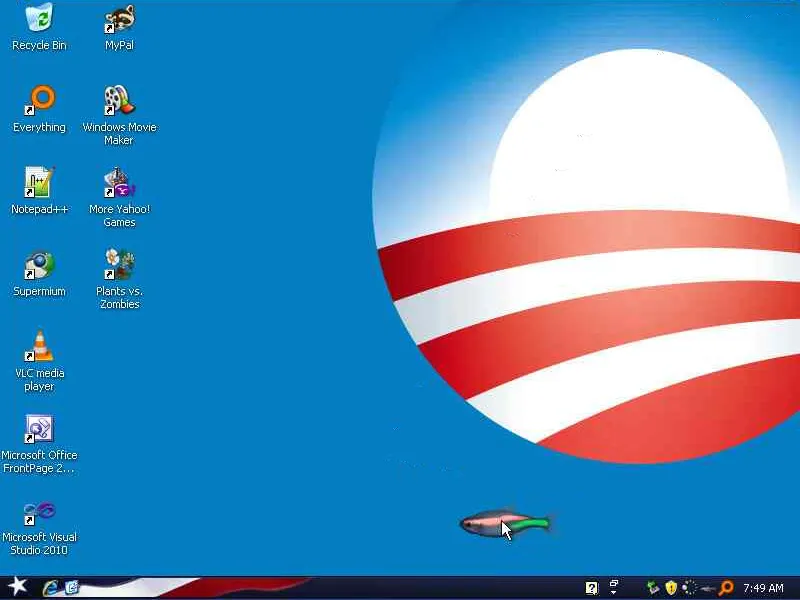The height and width of the screenshot is (600, 800).
Task: Click the question mark help taskbar icon
Action: [591, 588]
